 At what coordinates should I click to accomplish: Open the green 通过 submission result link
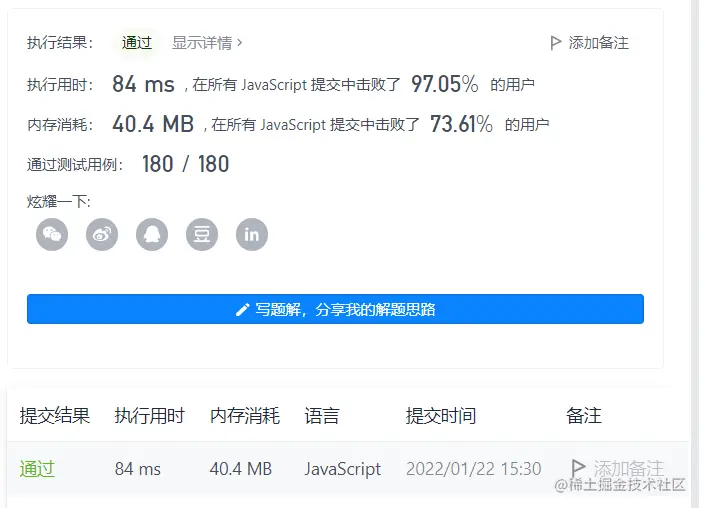[x=37, y=469]
